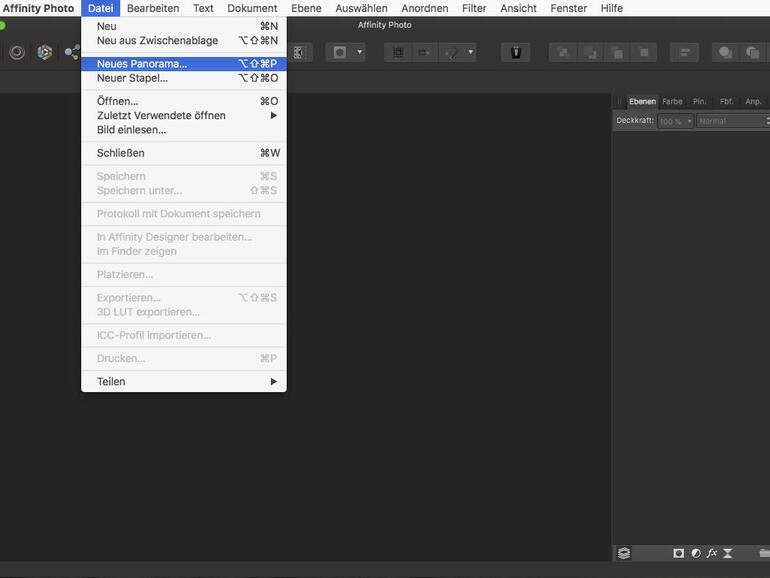Viewport: 770px width, 578px height.
Task: Open the quick mask dropdown arrow
Action: [x=359, y=52]
